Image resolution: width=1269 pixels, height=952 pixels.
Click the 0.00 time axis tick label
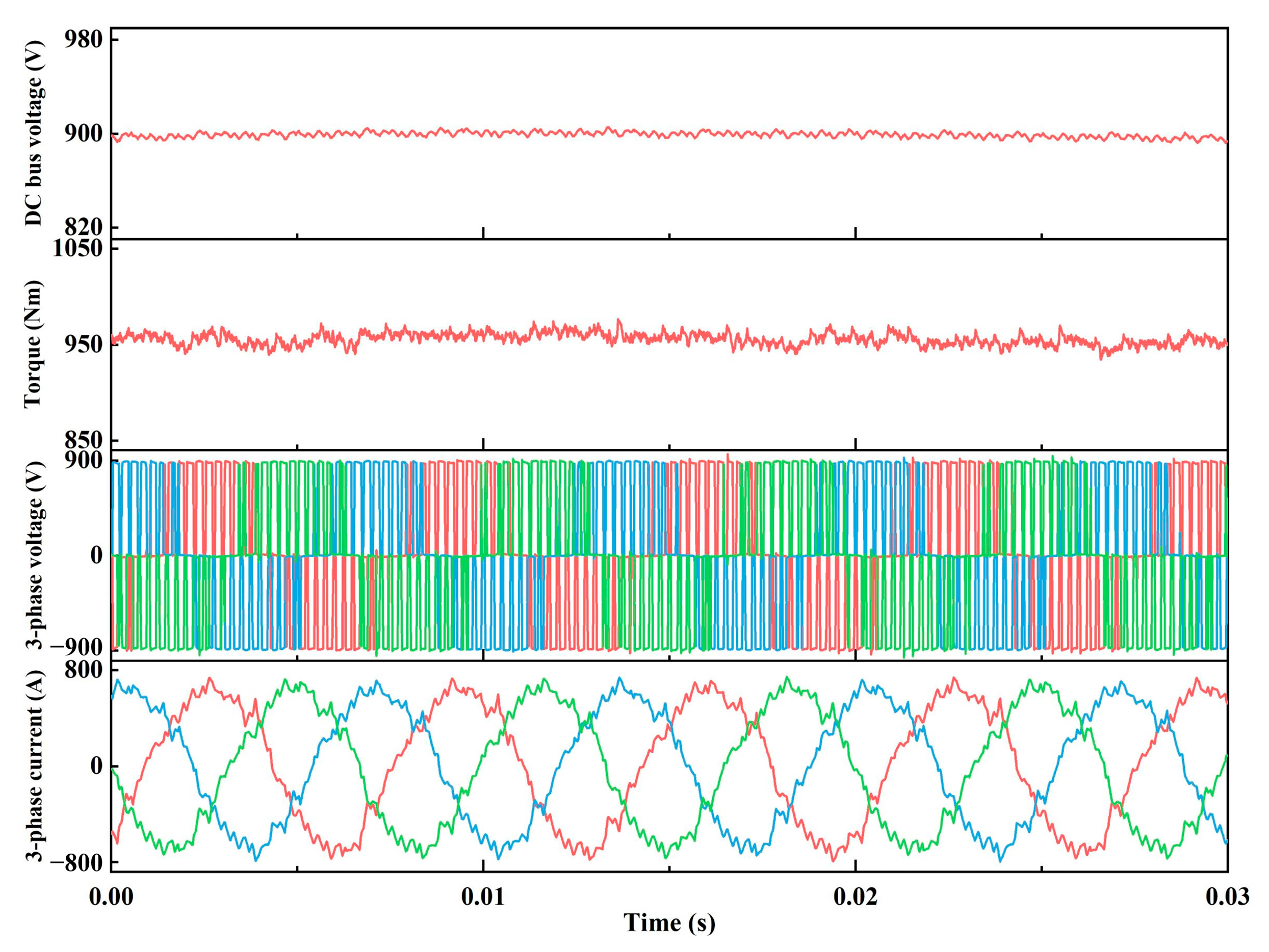click(x=111, y=897)
